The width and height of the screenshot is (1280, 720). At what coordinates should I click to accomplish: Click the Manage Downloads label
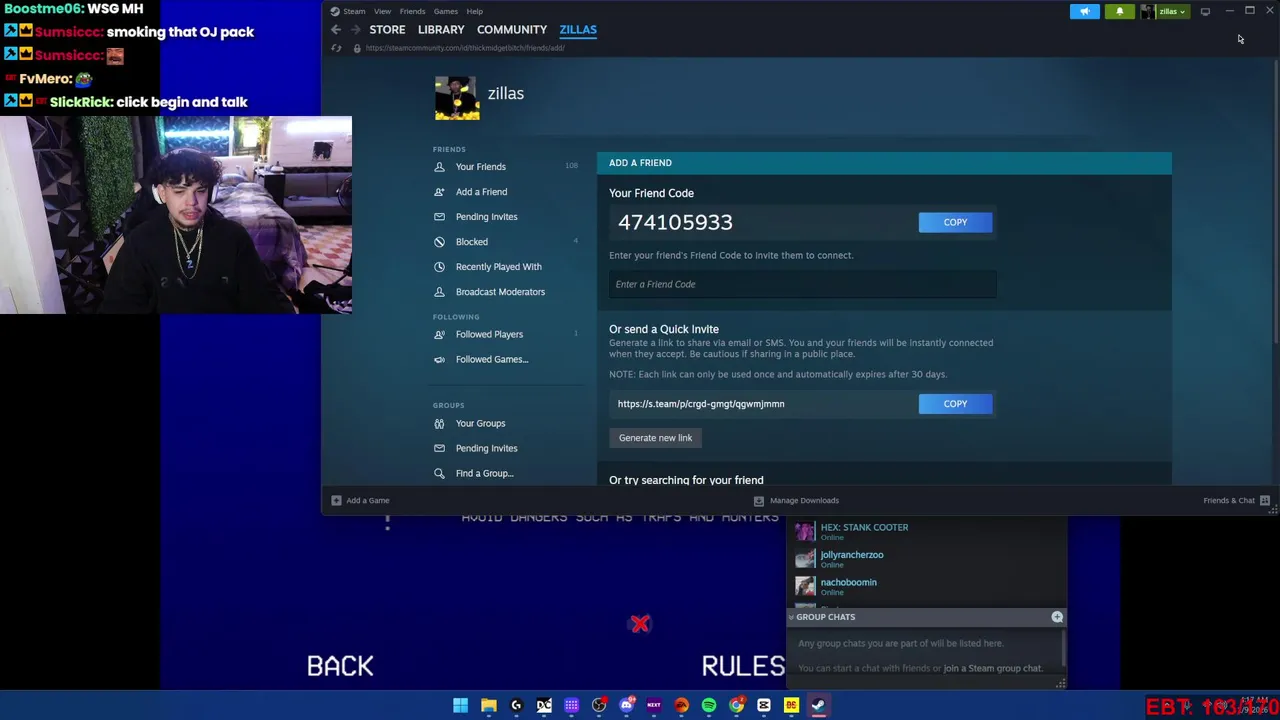(x=804, y=500)
